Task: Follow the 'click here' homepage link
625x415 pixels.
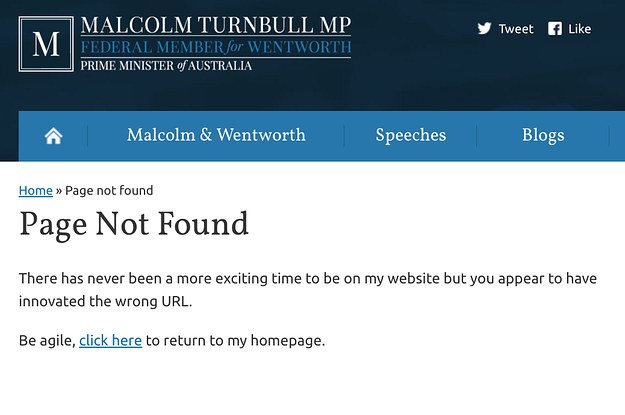Action: (x=110, y=340)
